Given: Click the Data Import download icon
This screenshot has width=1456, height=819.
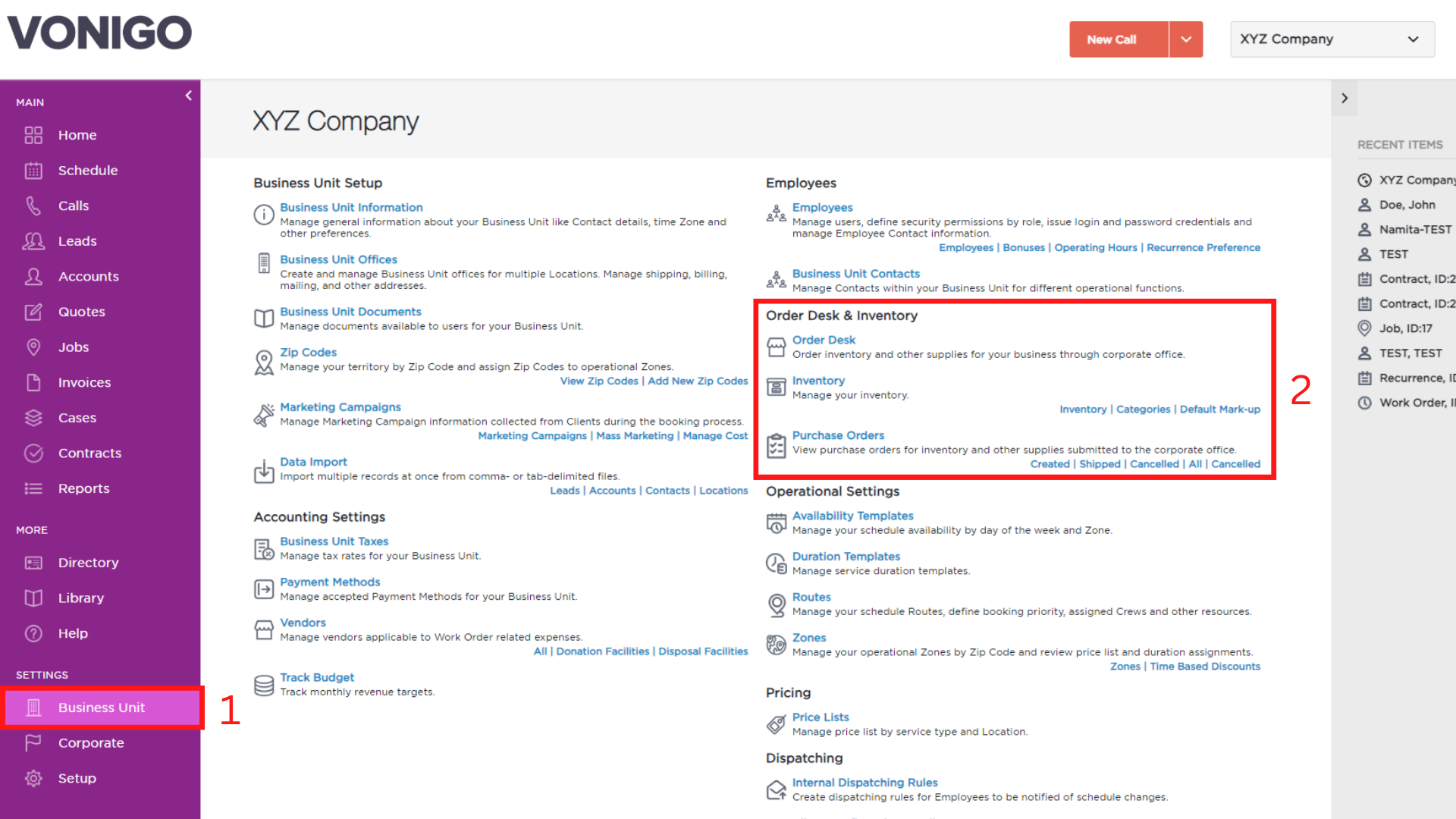Looking at the screenshot, I should click(x=263, y=471).
